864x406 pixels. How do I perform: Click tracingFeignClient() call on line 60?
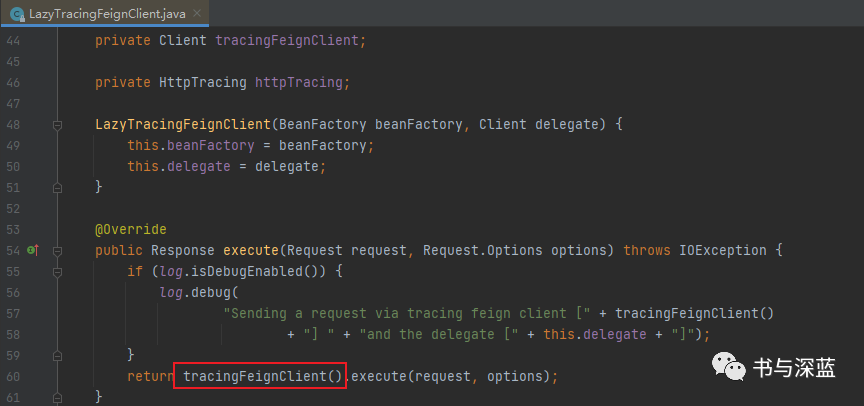pos(262,377)
